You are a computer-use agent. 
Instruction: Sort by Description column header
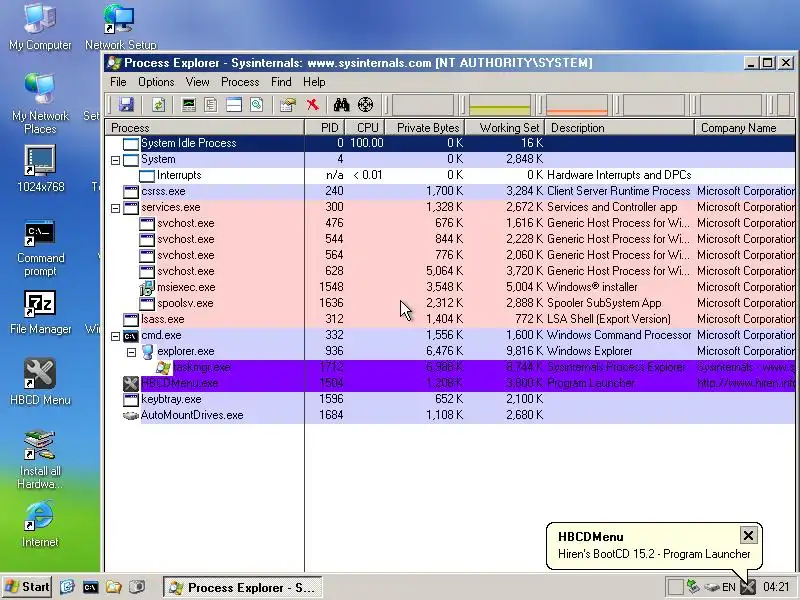[619, 128]
